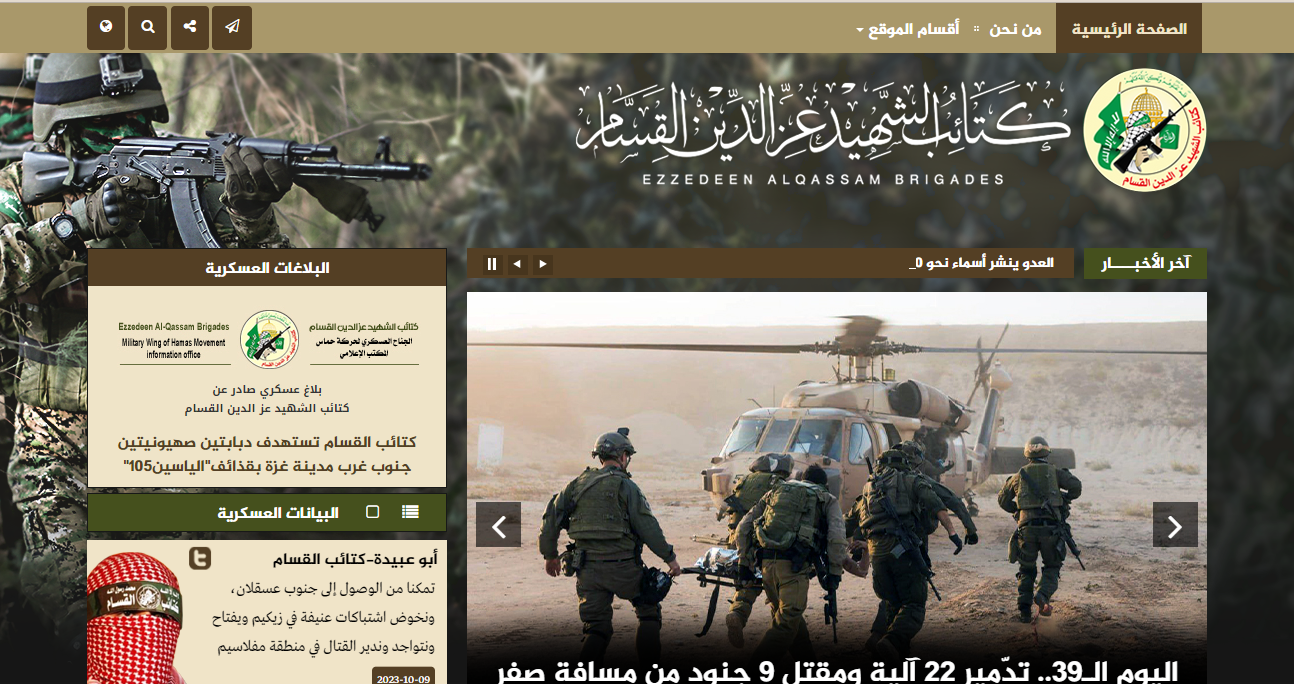Screen dimensions: 1294x684
Task: Show next slide using the right chevron
Action: click(x=1175, y=524)
